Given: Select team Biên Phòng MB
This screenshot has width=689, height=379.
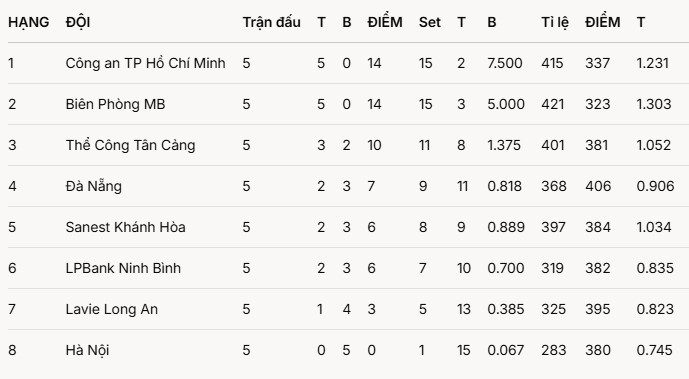Looking at the screenshot, I should click(x=115, y=104).
